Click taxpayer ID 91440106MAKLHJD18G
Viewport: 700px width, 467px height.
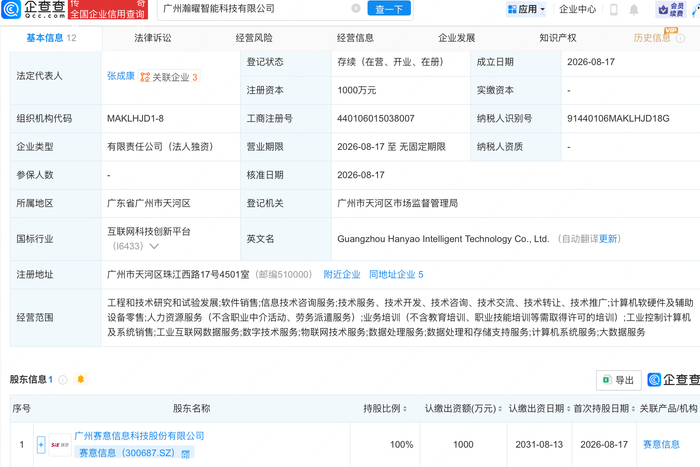[x=618, y=118]
